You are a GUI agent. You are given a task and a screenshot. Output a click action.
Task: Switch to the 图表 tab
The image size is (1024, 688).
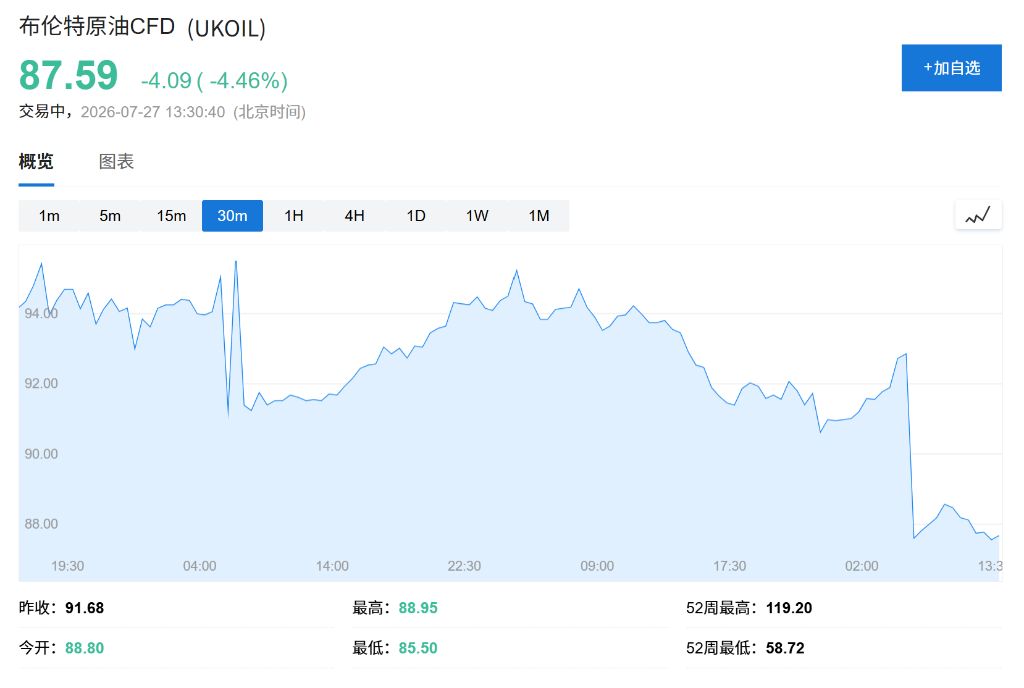(x=116, y=161)
